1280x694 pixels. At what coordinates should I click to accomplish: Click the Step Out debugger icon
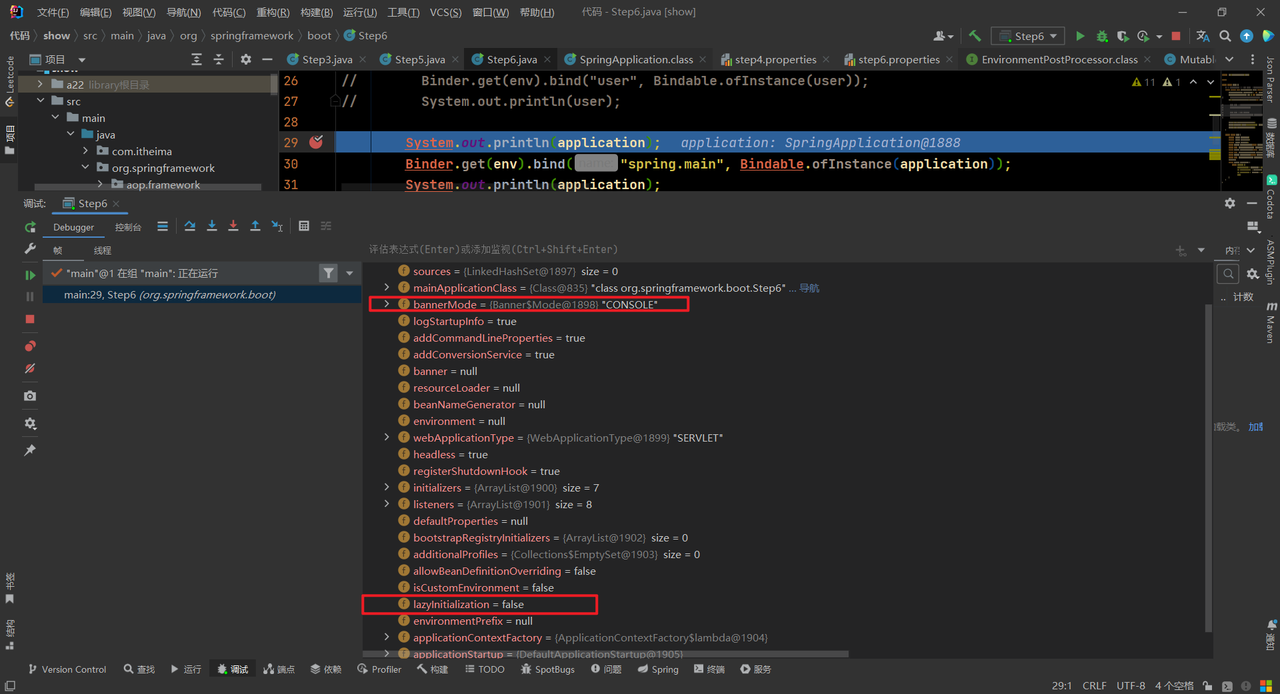point(255,227)
